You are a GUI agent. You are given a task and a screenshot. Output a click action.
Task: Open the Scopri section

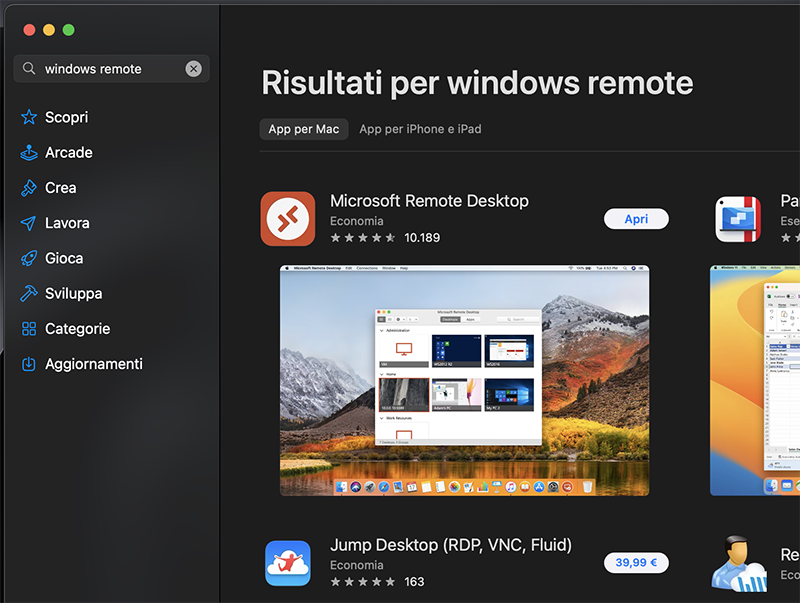[66, 117]
